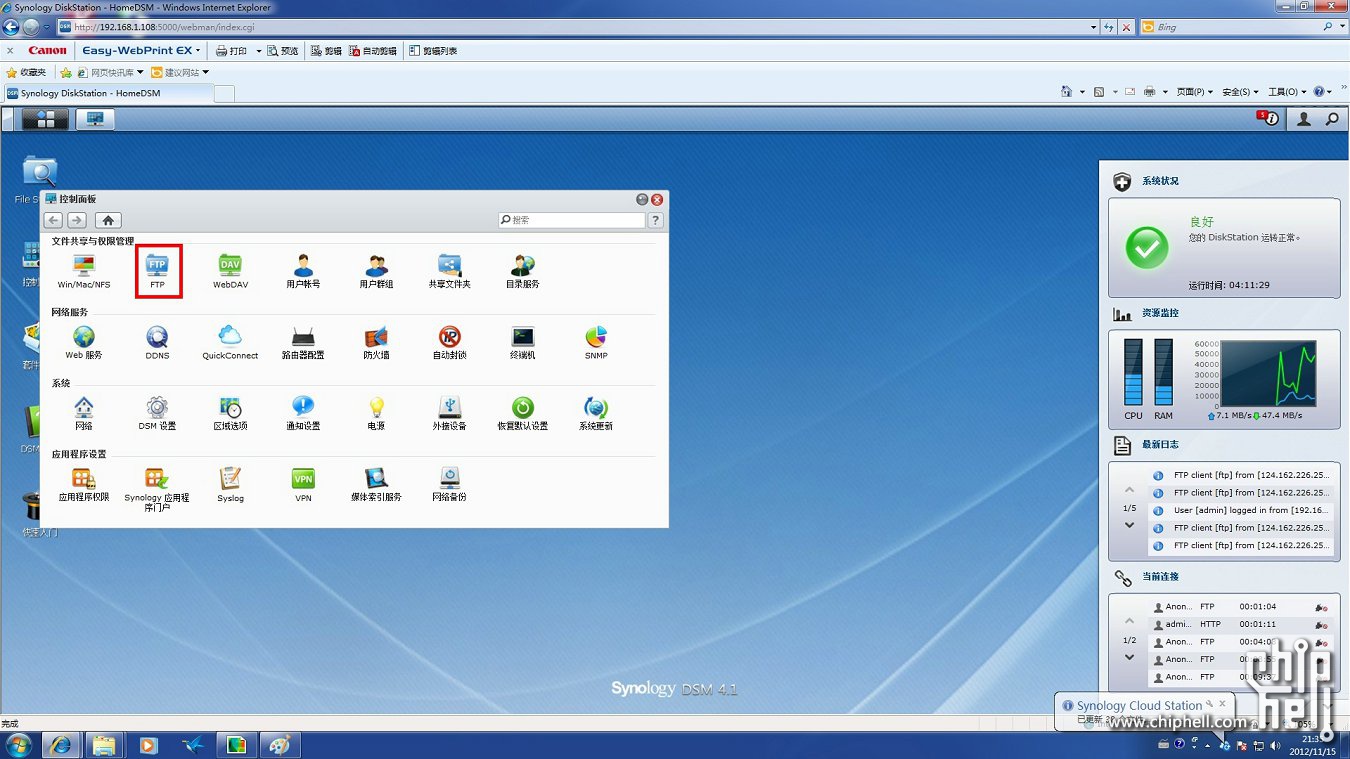Open the Synology application portal icon
The height and width of the screenshot is (759, 1350).
[157, 489]
